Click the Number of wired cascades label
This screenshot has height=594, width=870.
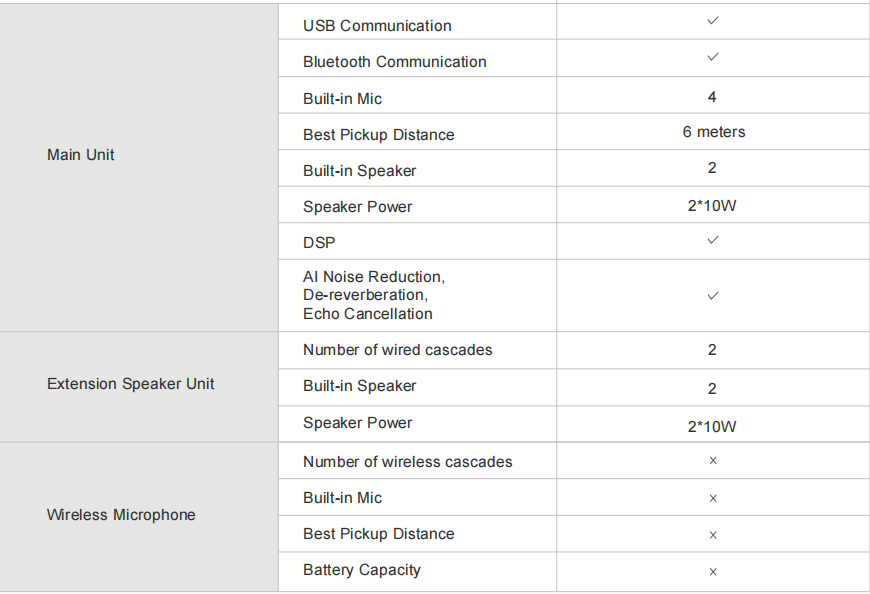pos(397,350)
